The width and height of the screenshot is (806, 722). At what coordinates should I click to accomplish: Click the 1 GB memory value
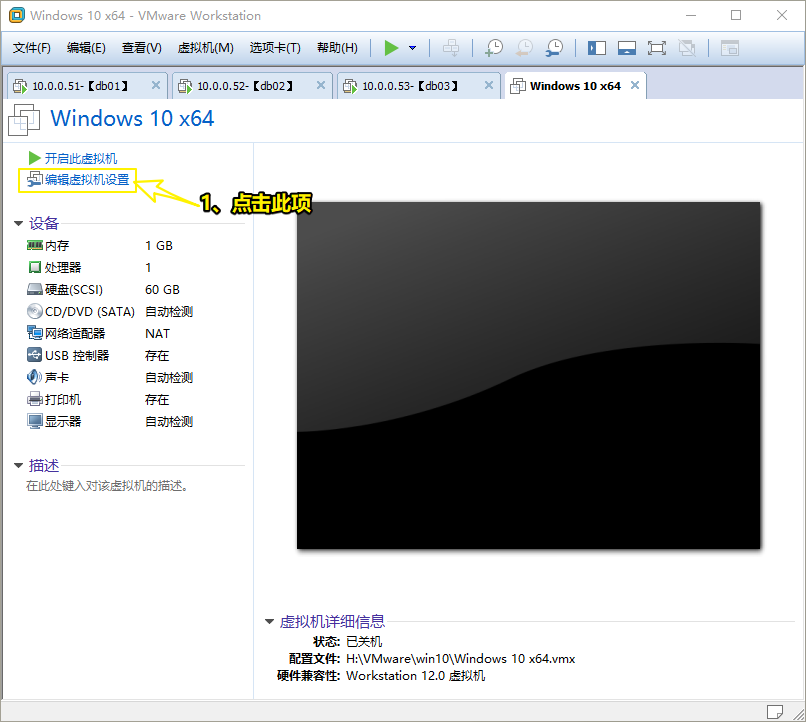coord(159,246)
